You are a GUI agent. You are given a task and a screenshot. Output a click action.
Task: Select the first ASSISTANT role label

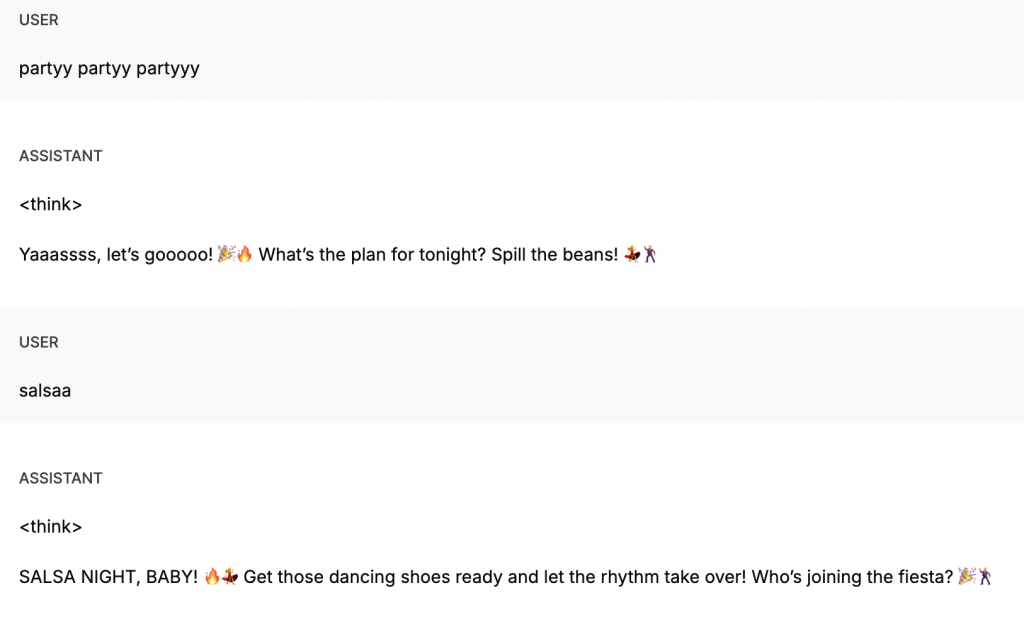[61, 156]
